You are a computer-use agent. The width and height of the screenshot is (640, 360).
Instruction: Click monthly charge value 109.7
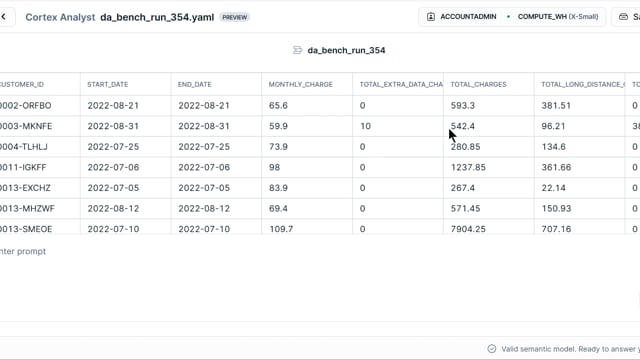tap(281, 229)
